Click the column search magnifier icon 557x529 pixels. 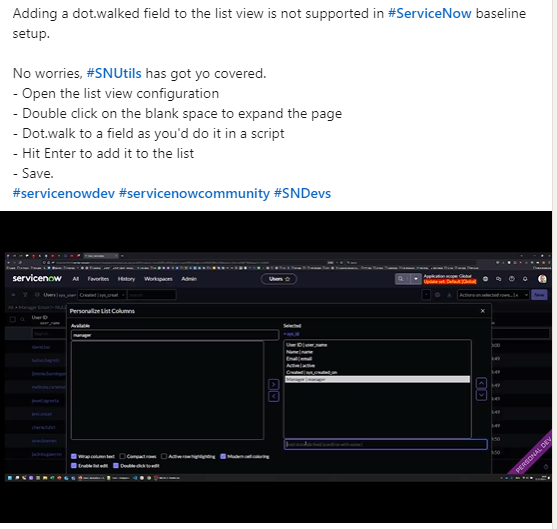coord(22,319)
